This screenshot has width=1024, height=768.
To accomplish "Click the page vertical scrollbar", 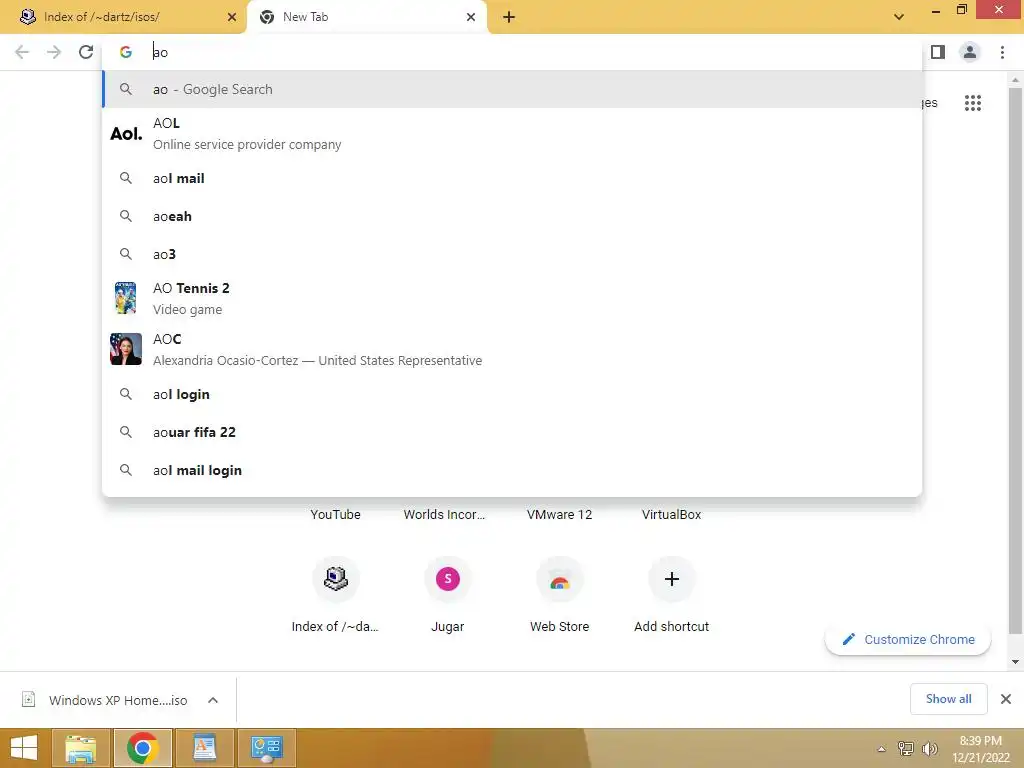I will click(x=1015, y=360).
